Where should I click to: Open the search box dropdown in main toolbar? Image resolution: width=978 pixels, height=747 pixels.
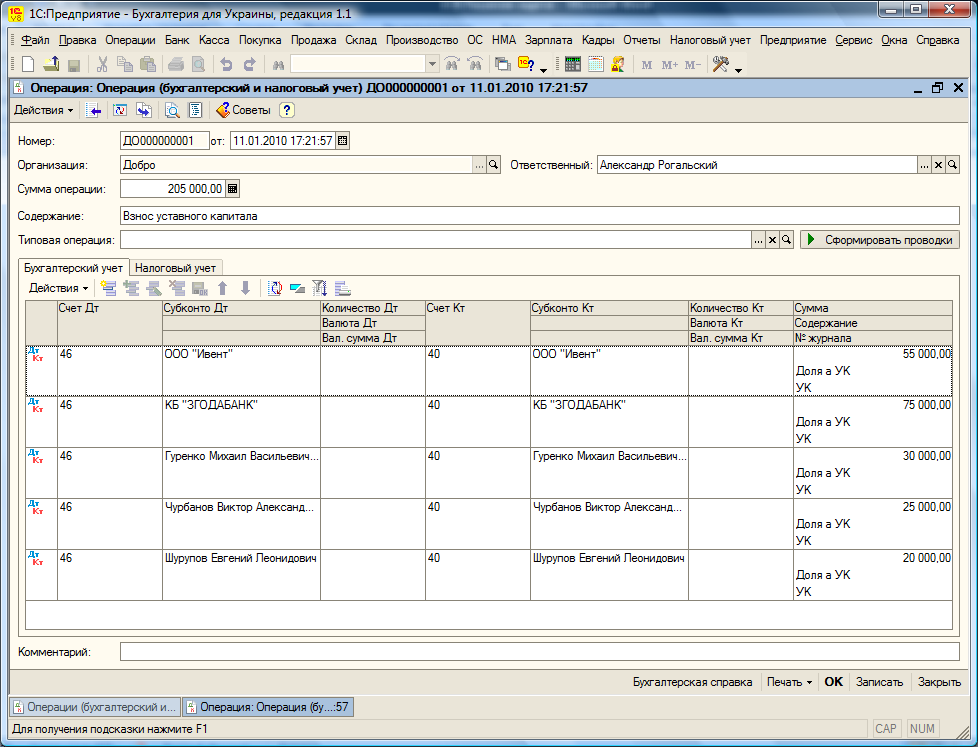pyautogui.click(x=432, y=64)
